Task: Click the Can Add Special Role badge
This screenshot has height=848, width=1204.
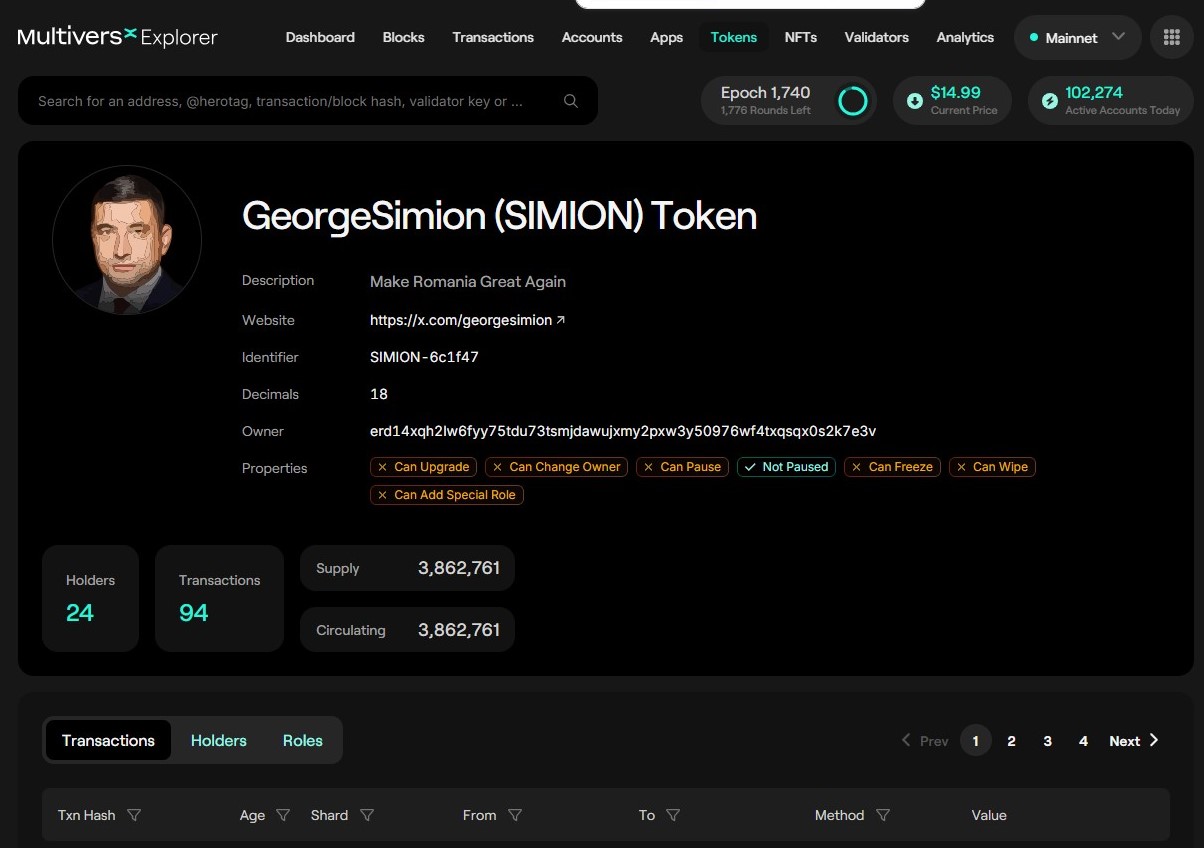Action: click(x=447, y=495)
